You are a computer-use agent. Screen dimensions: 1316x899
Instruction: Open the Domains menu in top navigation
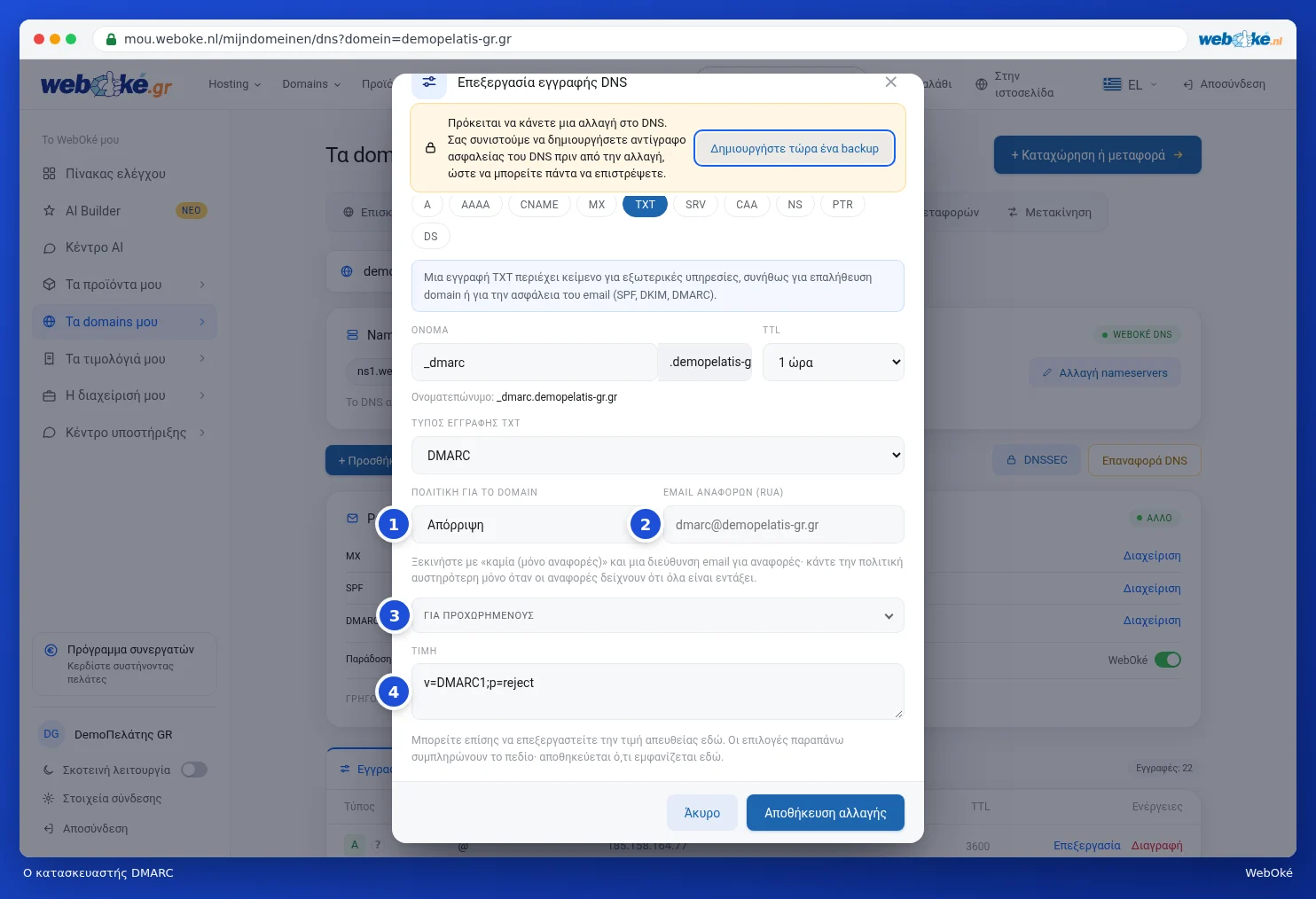pyautogui.click(x=311, y=84)
